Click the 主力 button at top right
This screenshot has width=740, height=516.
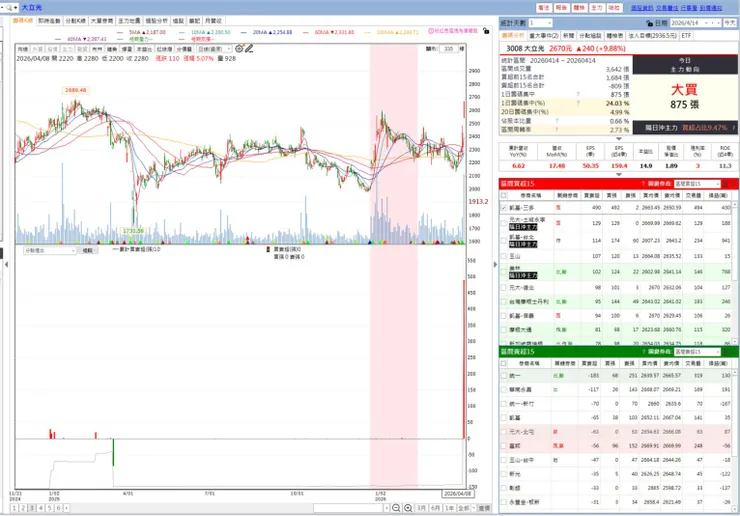[x=597, y=8]
